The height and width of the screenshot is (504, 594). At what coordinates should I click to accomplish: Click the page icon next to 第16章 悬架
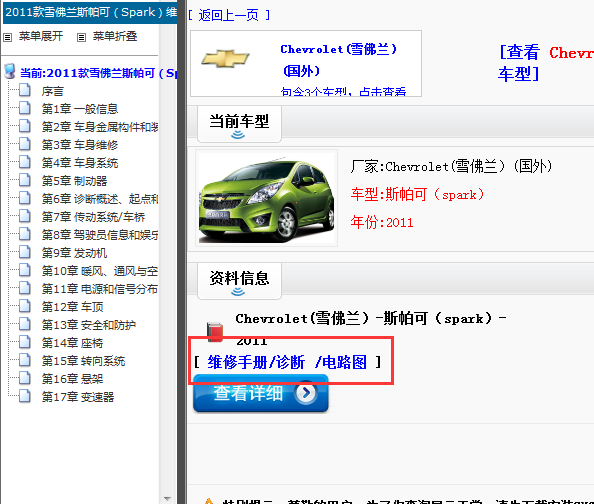click(x=25, y=378)
